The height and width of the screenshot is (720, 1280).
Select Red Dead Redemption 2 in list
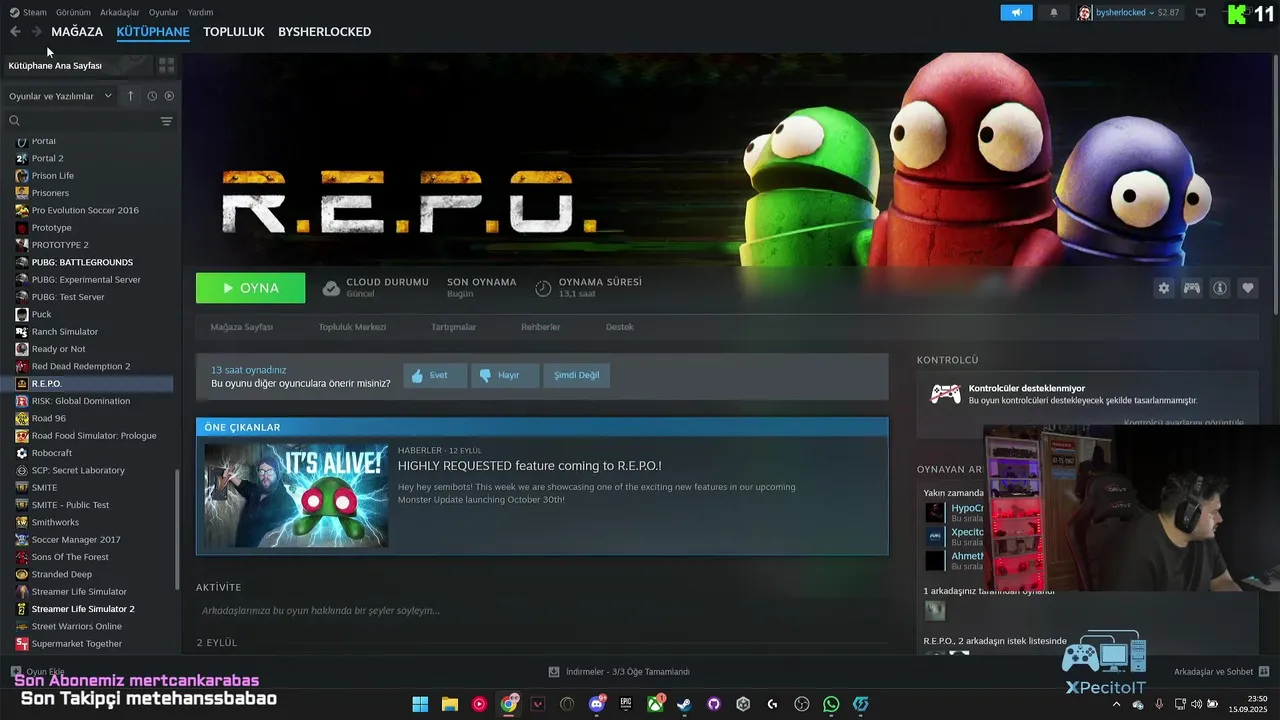(x=81, y=366)
